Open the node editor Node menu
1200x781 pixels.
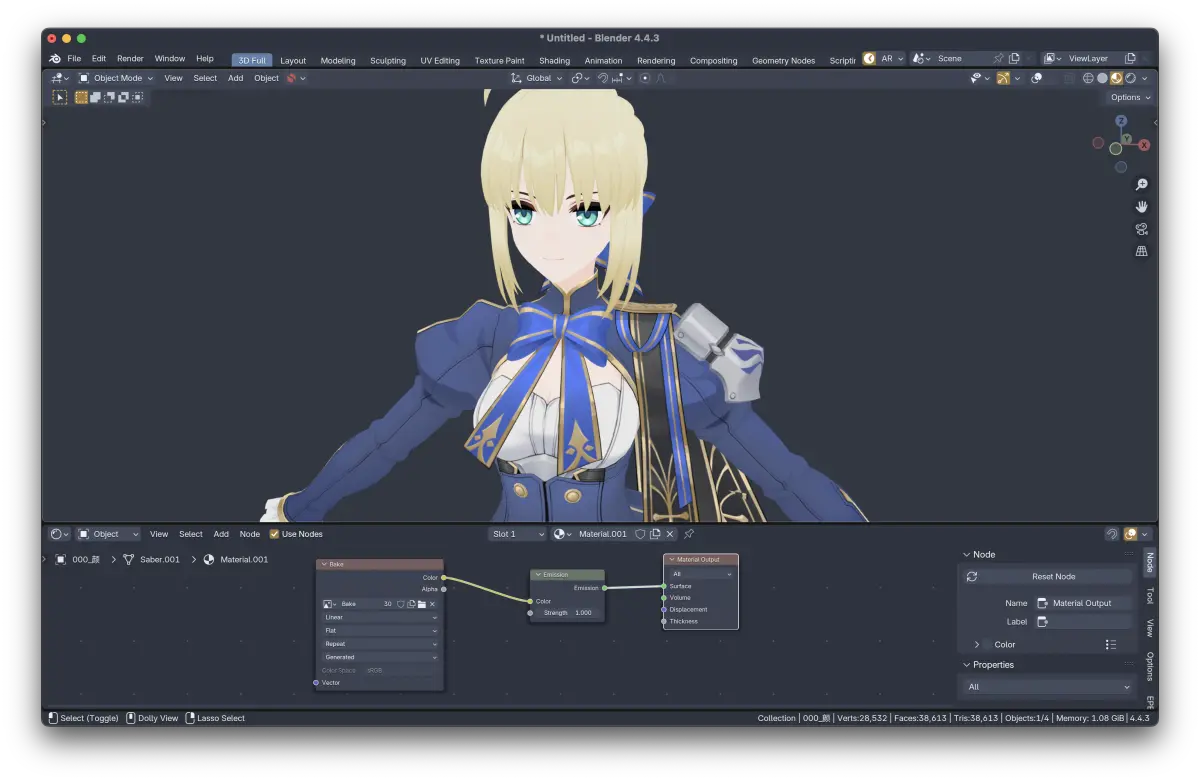[x=250, y=534]
